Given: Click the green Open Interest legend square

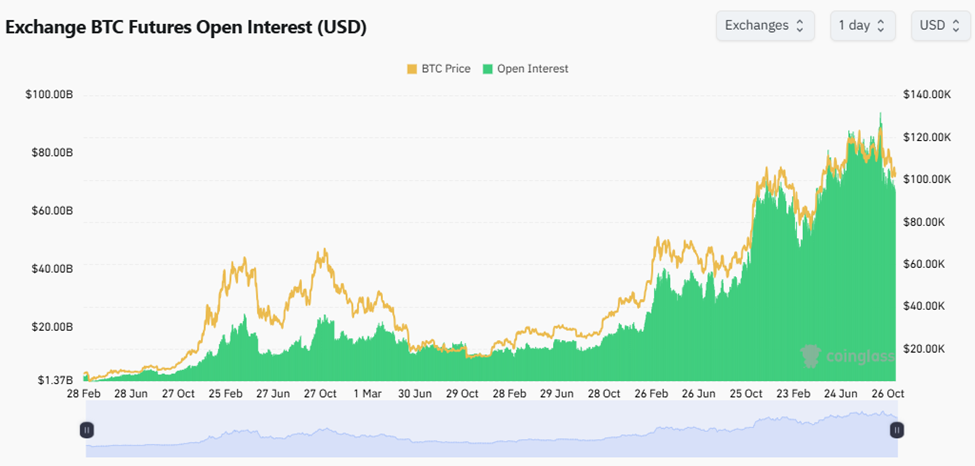Looking at the screenshot, I should (x=488, y=69).
